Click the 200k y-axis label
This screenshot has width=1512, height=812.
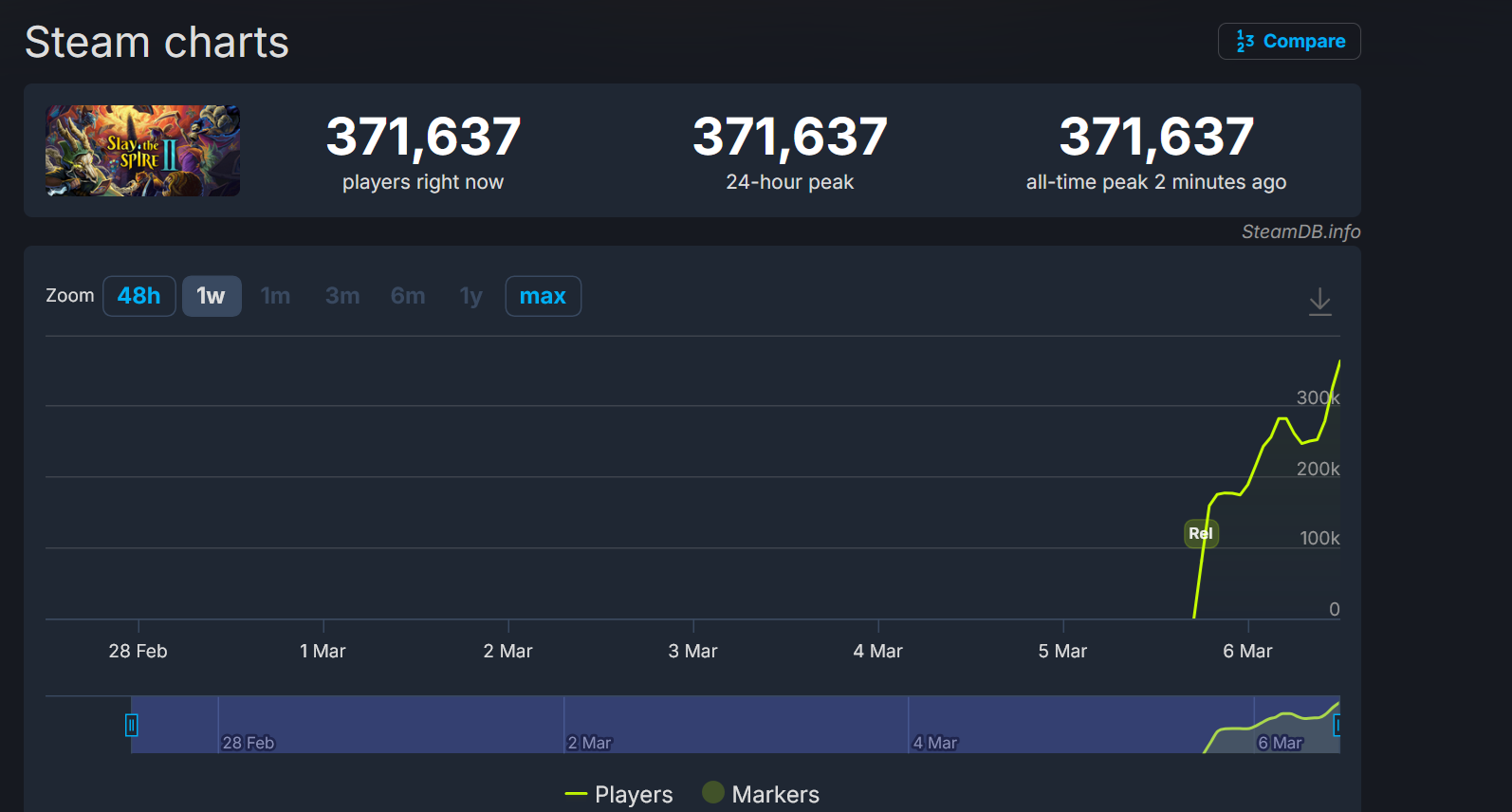coord(1318,469)
